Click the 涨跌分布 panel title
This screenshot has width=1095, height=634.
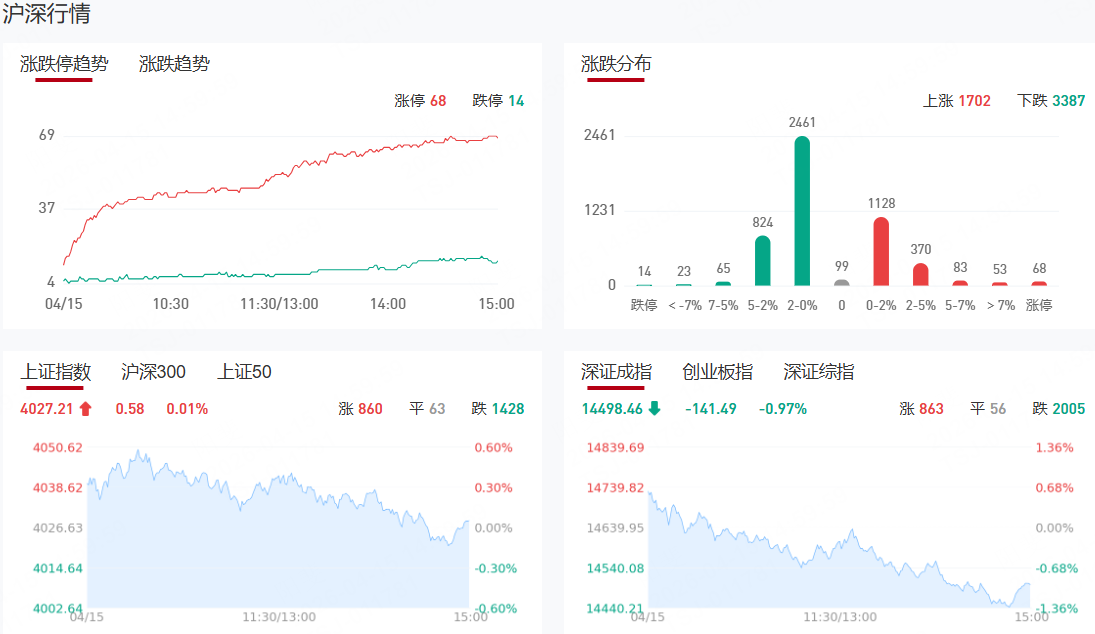tap(616, 64)
